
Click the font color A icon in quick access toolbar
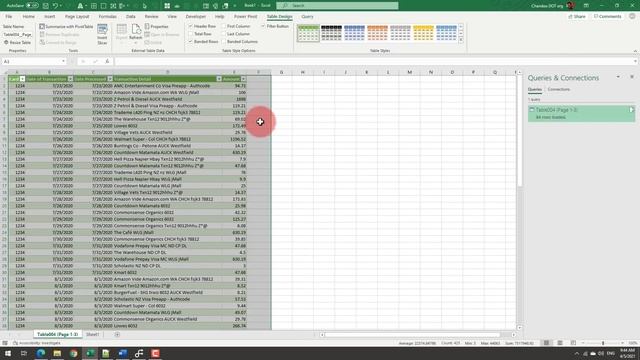pyautogui.click(x=80, y=6)
